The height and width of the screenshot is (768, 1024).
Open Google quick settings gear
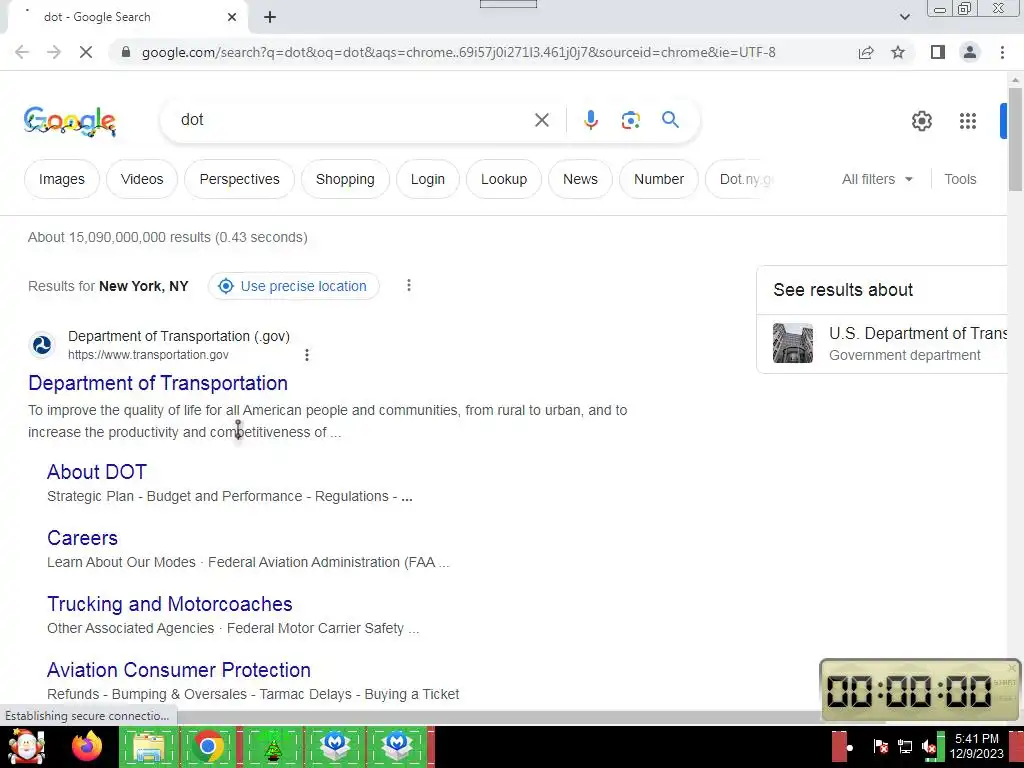tap(921, 121)
